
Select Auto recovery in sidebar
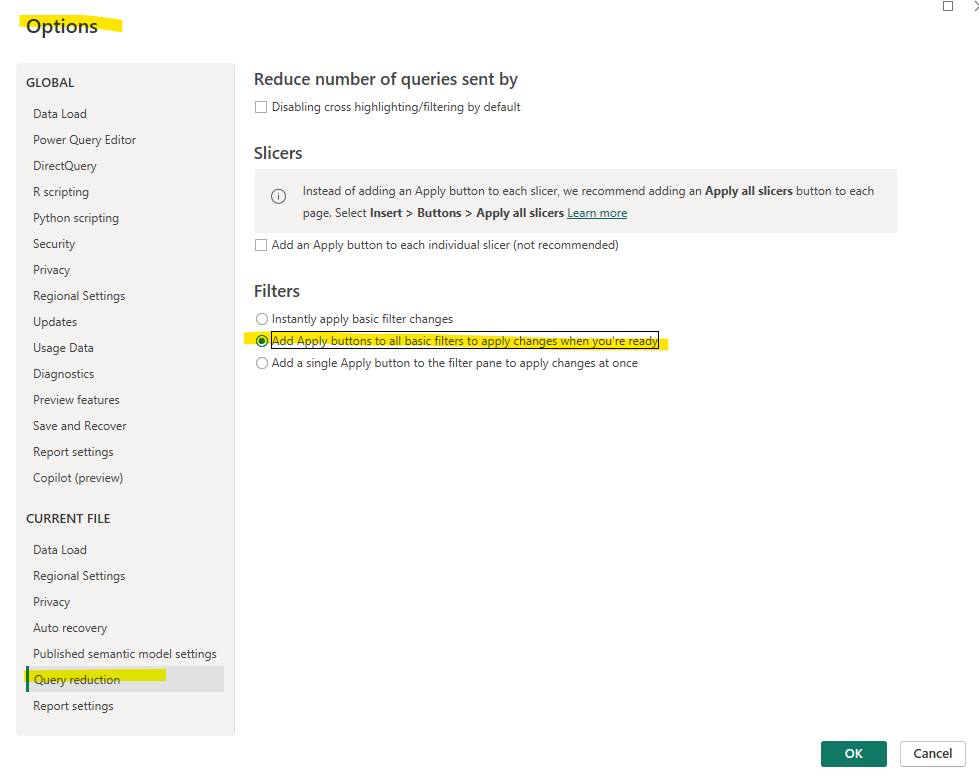pyautogui.click(x=70, y=628)
